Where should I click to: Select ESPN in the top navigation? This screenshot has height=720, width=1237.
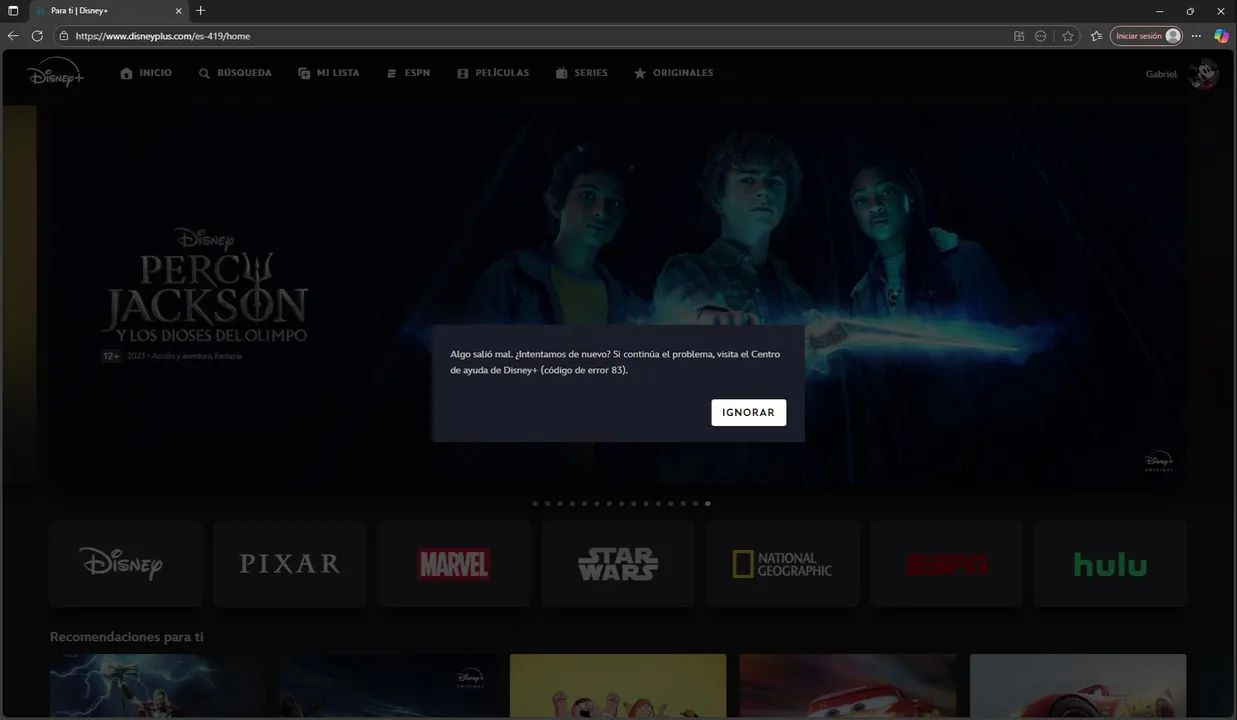click(408, 73)
